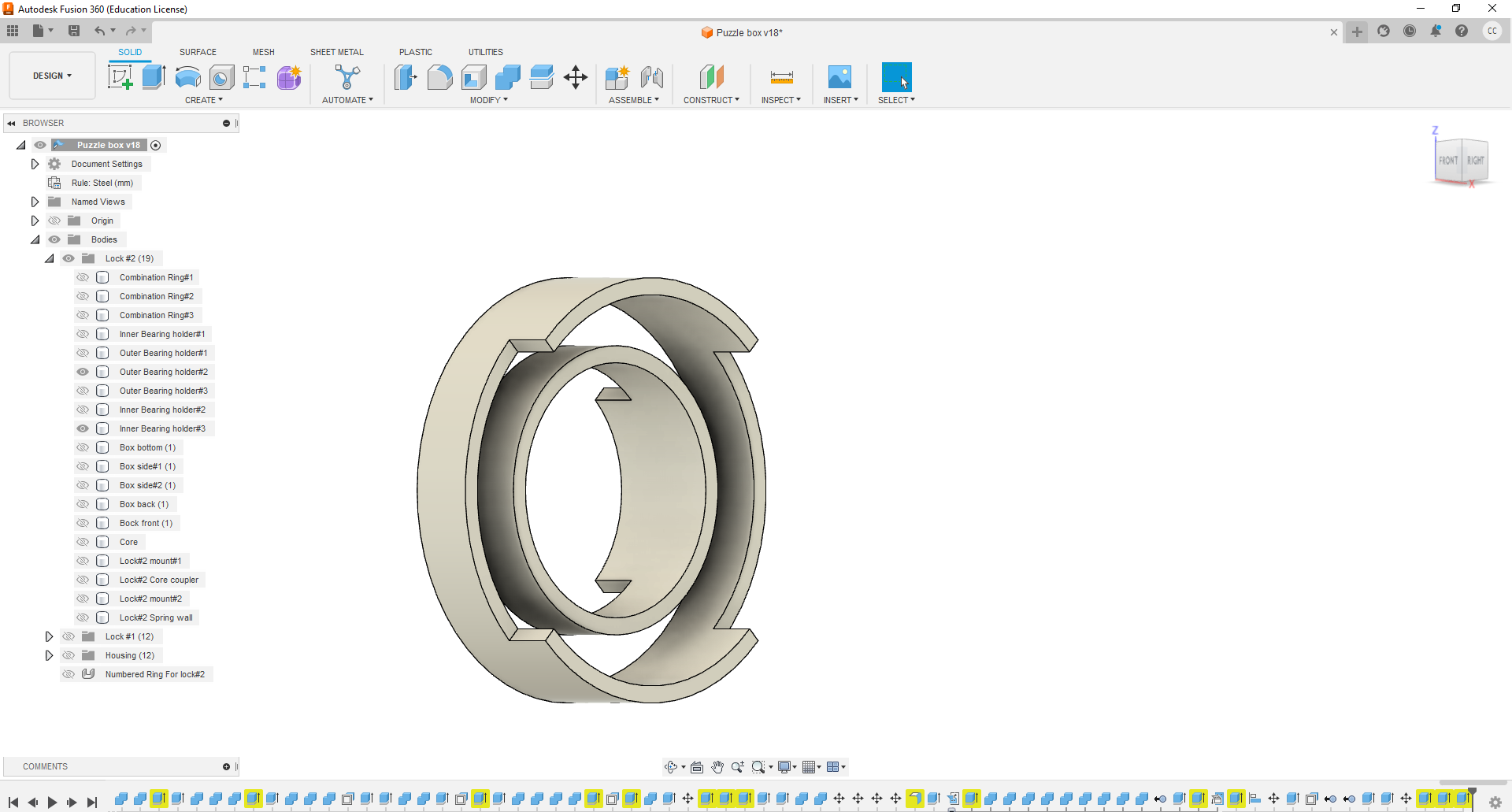Image resolution: width=1512 pixels, height=812 pixels.
Task: Select the Fillet tool
Action: [x=439, y=77]
